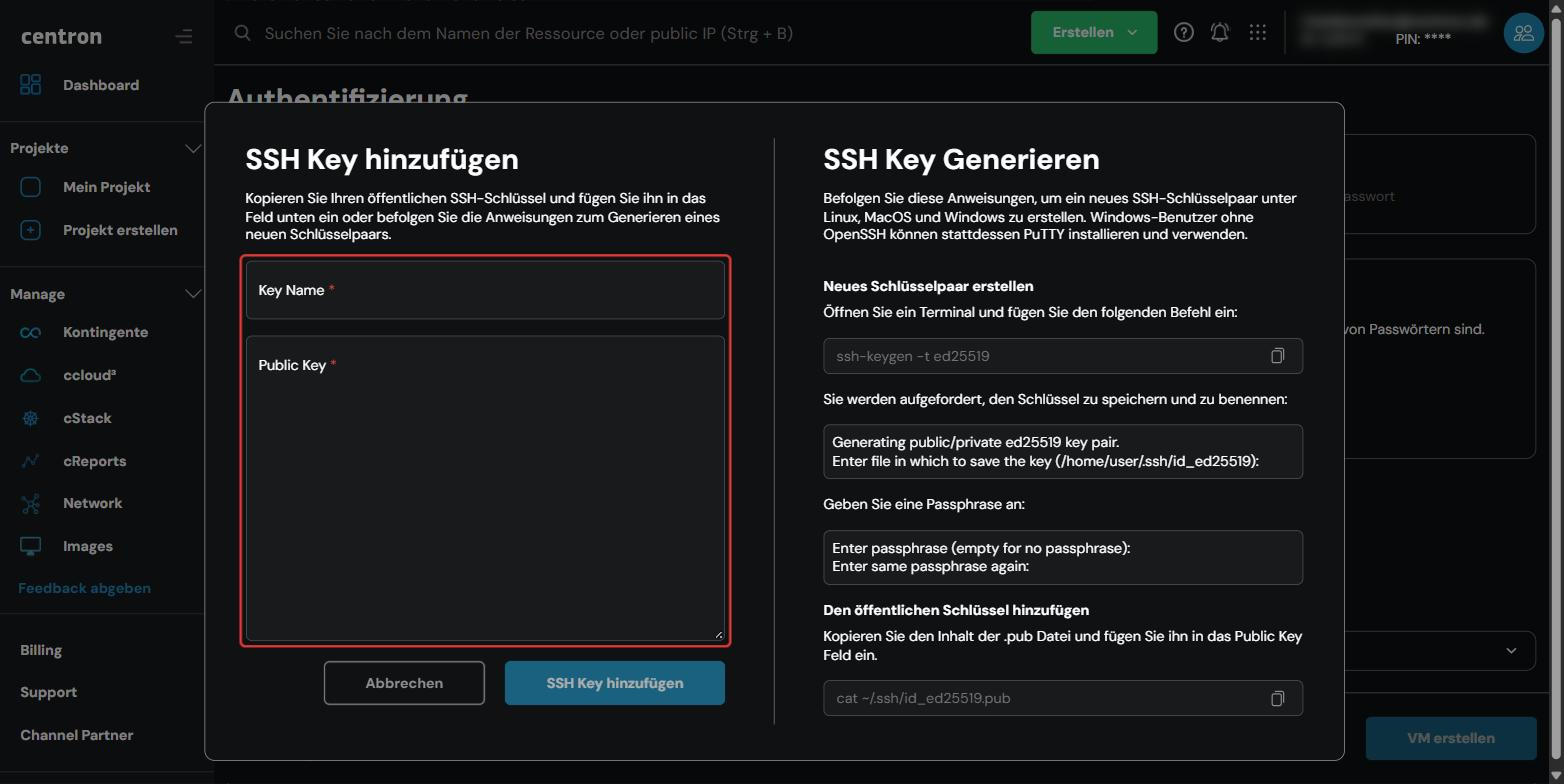Select the cStack helm icon
Image resolution: width=1564 pixels, height=784 pixels.
pyautogui.click(x=31, y=418)
